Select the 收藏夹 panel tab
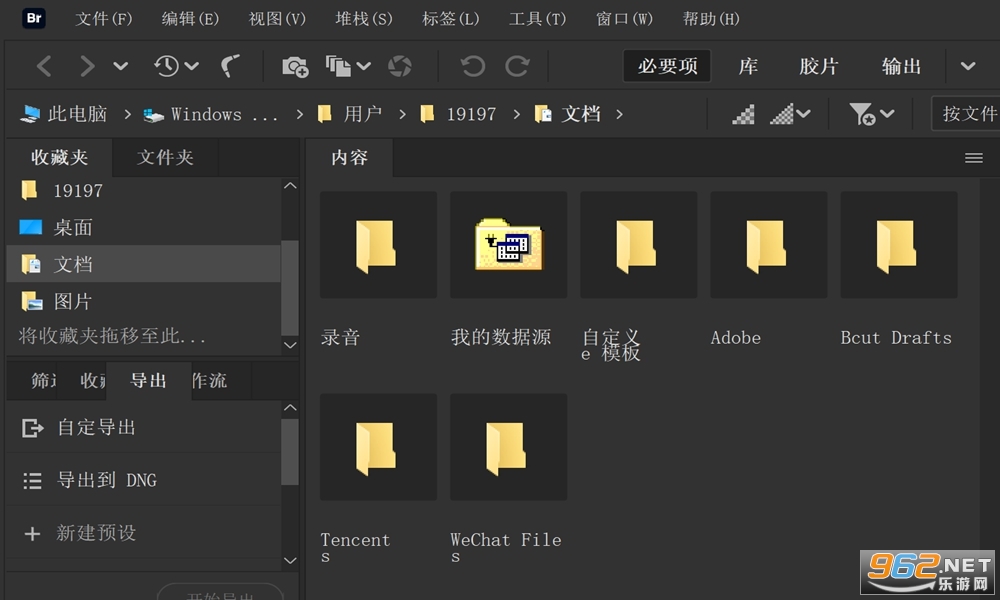The image size is (1000, 600). tap(59, 157)
